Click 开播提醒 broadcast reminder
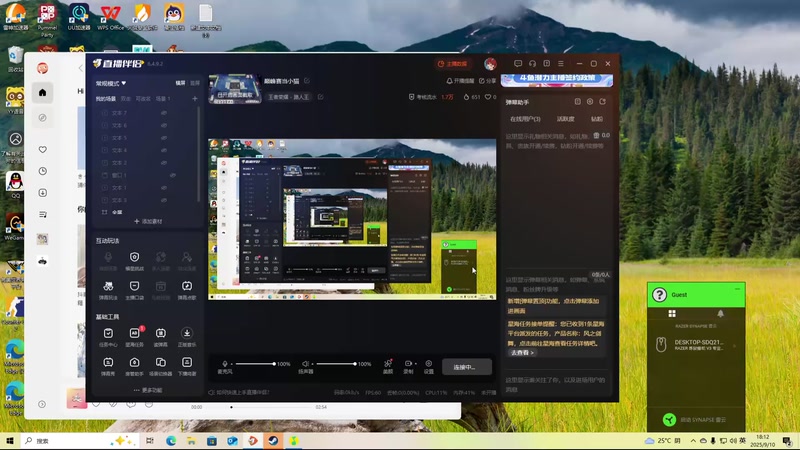Viewport: 800px width, 450px height. click(x=460, y=81)
